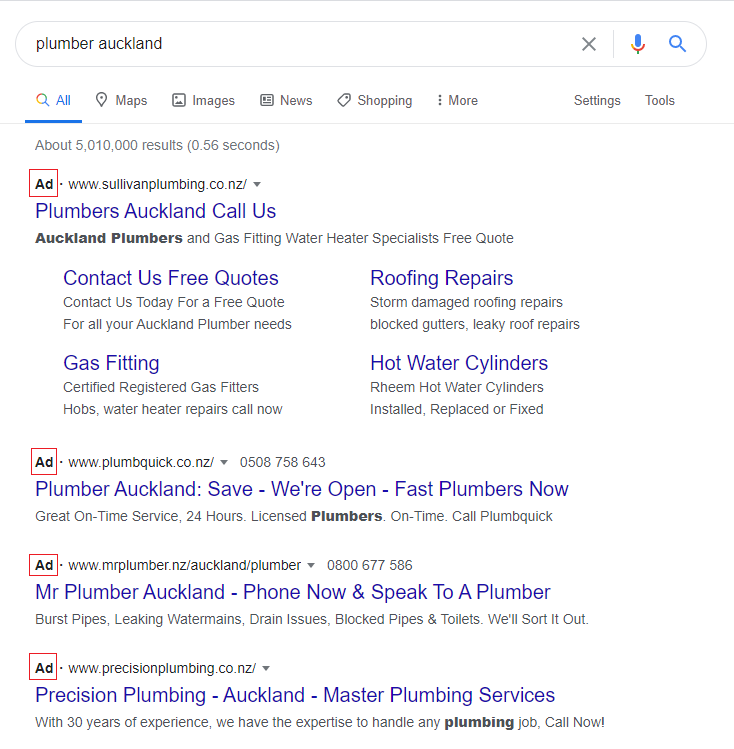
Task: Start voice search with the microphone icon
Action: coord(638,44)
